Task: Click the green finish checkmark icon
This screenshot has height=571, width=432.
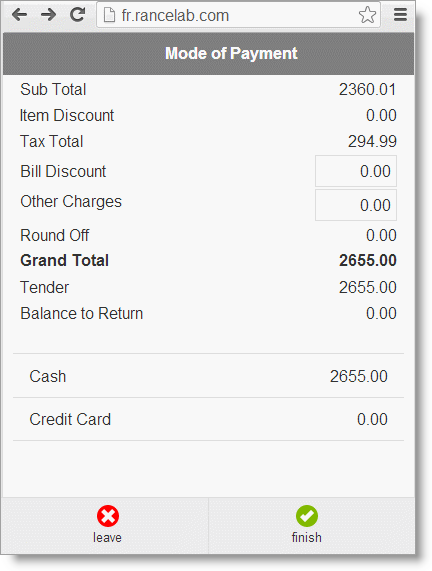Action: [307, 516]
